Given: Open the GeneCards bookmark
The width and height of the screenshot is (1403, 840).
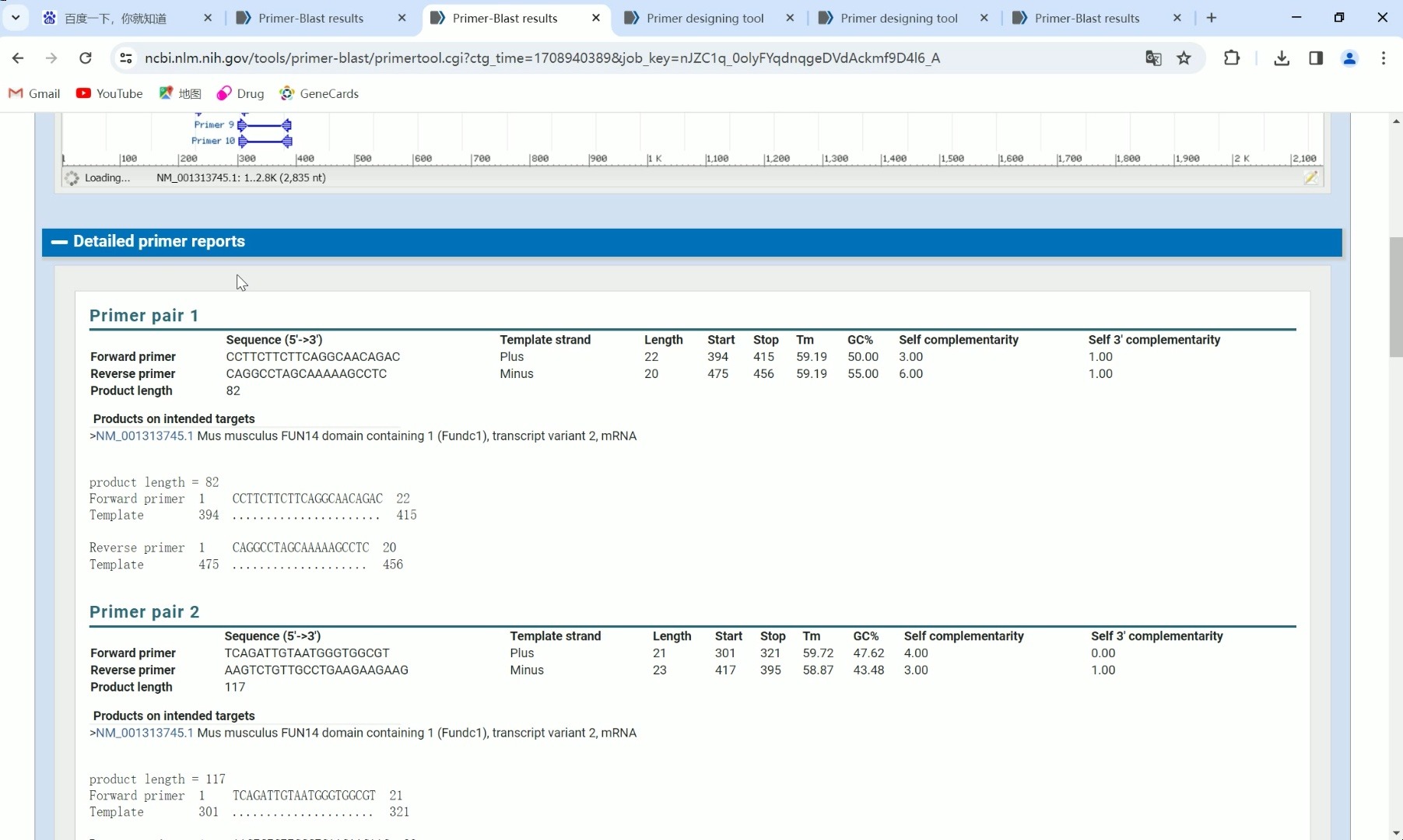Looking at the screenshot, I should pyautogui.click(x=320, y=93).
